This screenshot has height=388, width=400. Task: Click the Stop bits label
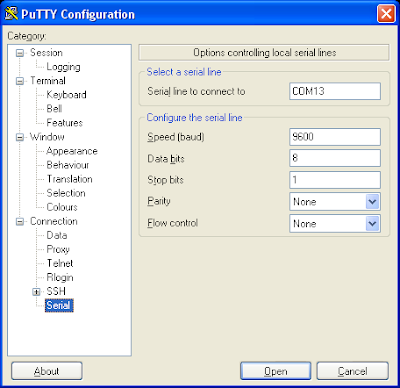tap(165, 180)
